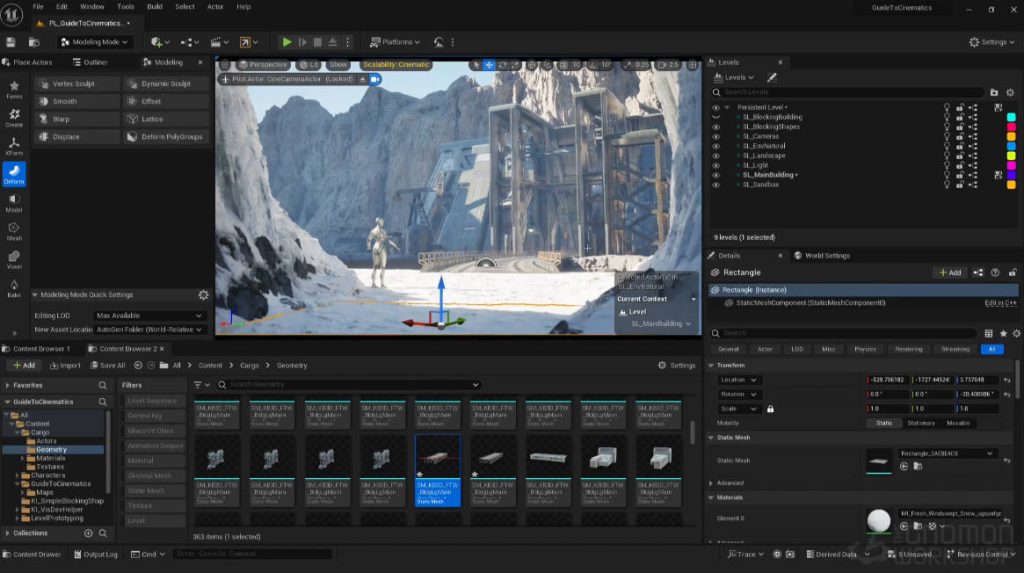Click Import in Content Browser
The width and height of the screenshot is (1024, 573).
pos(65,365)
